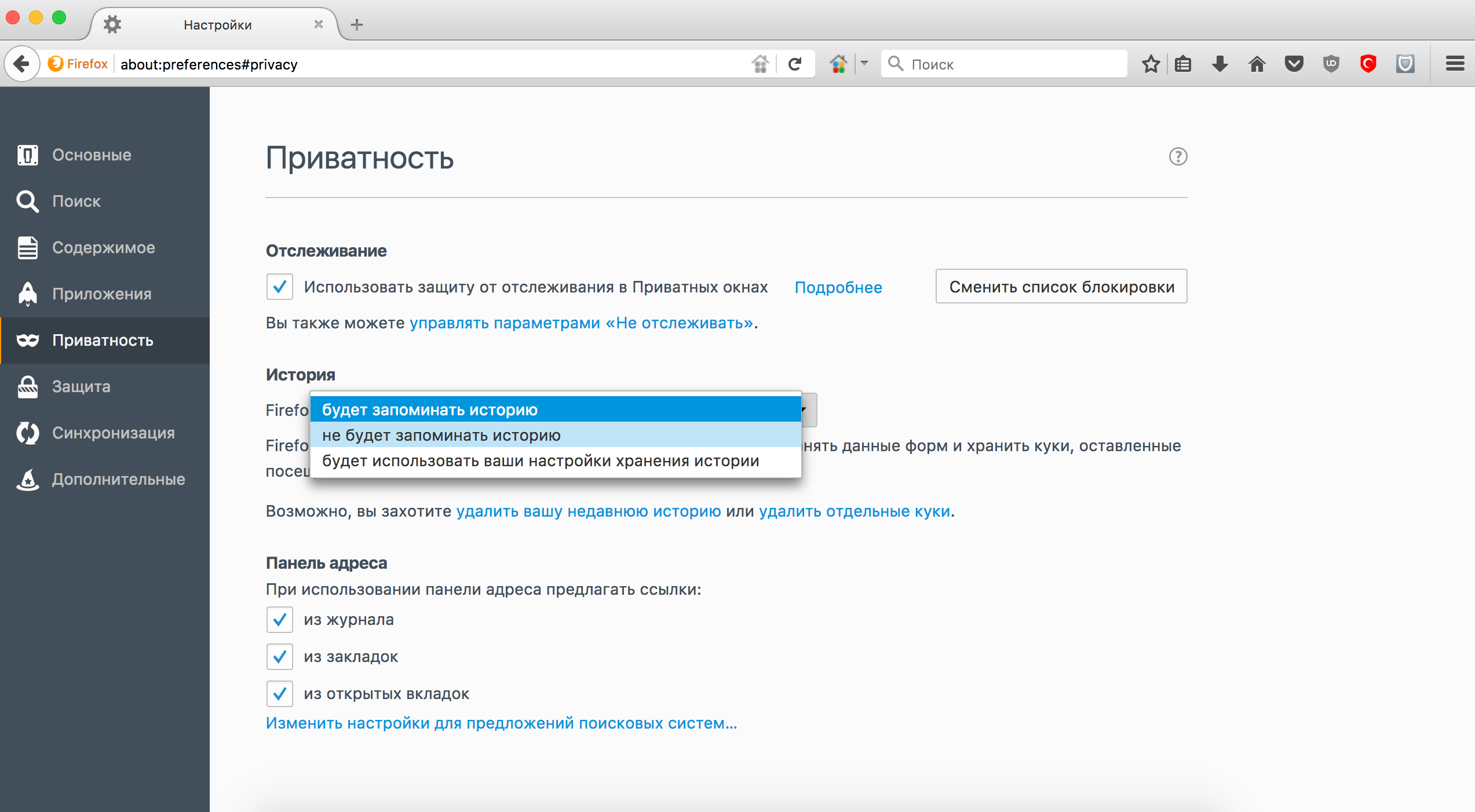Click the Firefox identity icon in address bar
This screenshot has width=1475, height=812.
pos(56,64)
